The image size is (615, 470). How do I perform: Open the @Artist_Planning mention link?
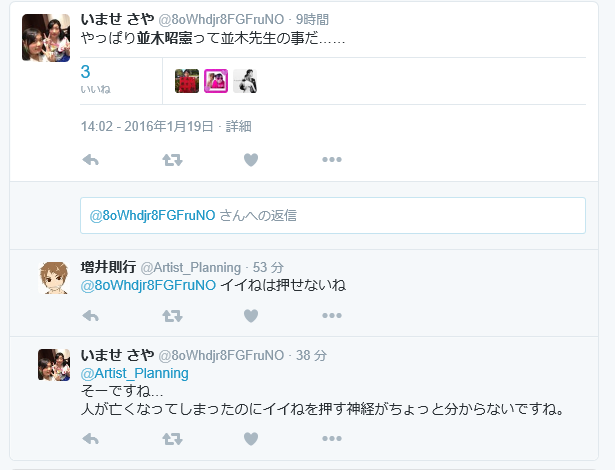coord(135,373)
